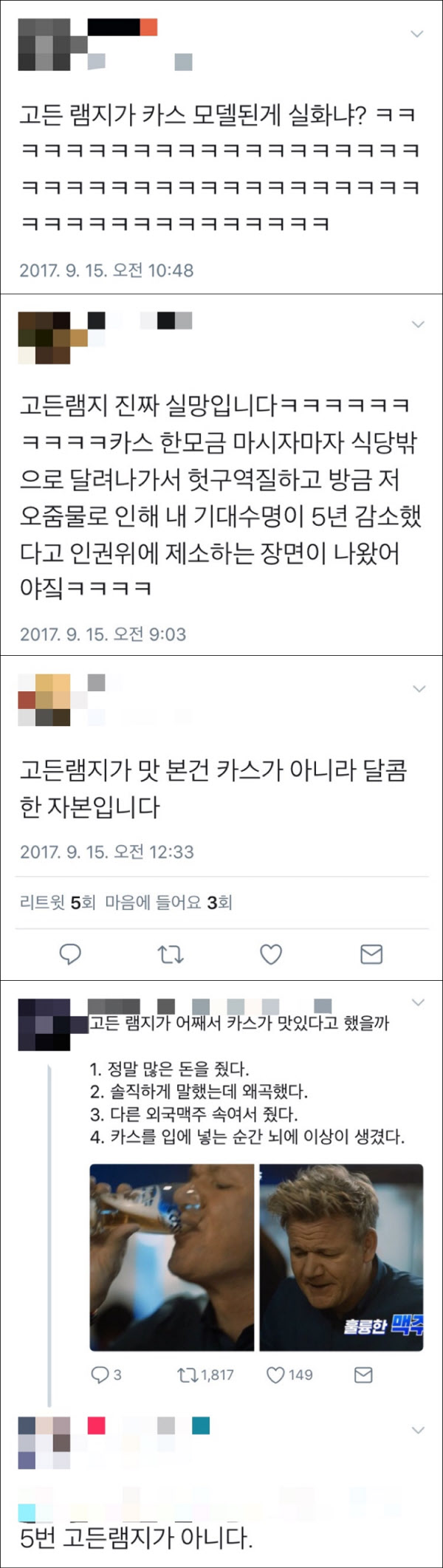Click the 오전 10:48 timestamp of first tweet
Viewport: 443px width, 1568px height.
(153, 270)
